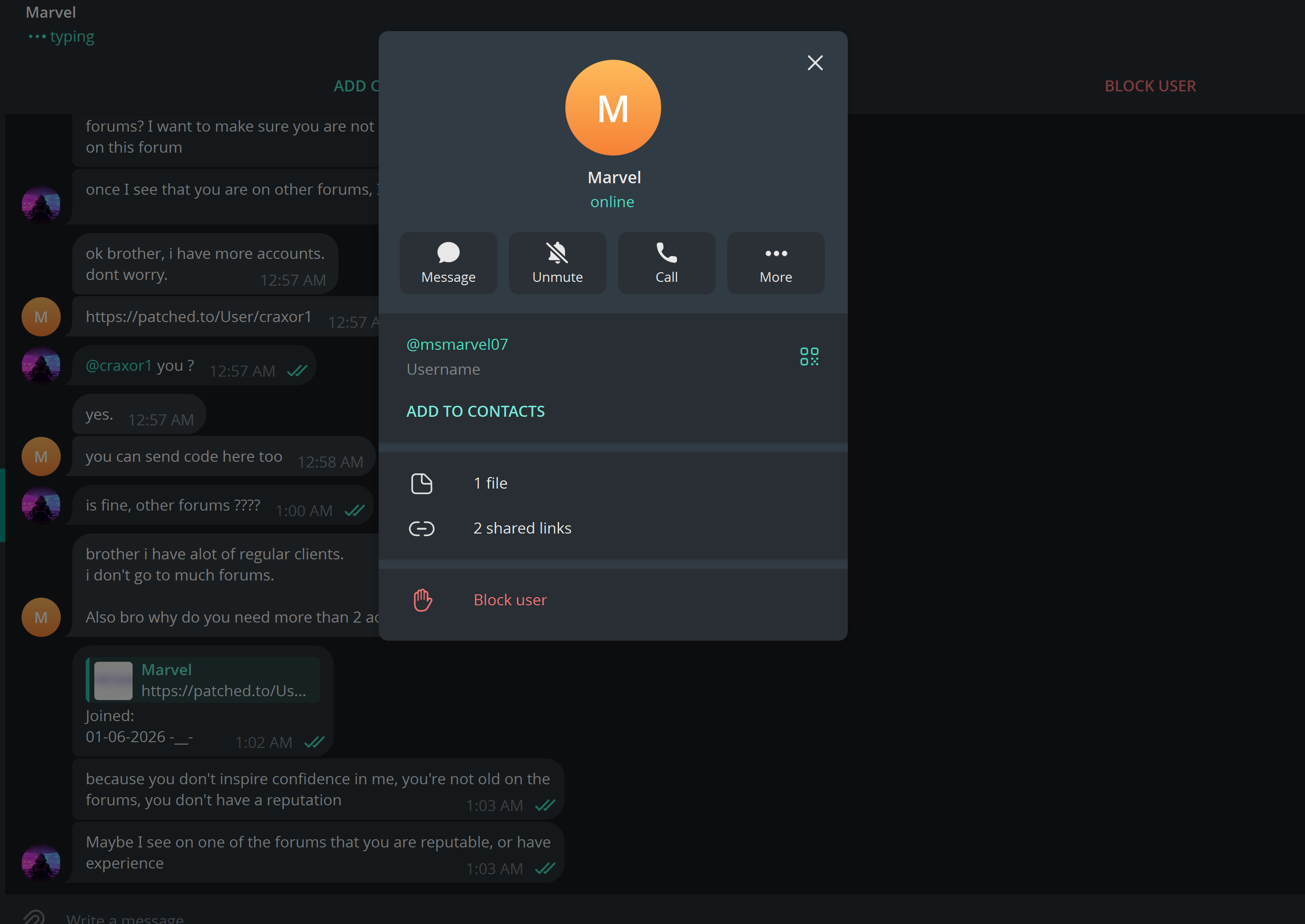Show the QR code for @msmarvel07

tap(809, 357)
